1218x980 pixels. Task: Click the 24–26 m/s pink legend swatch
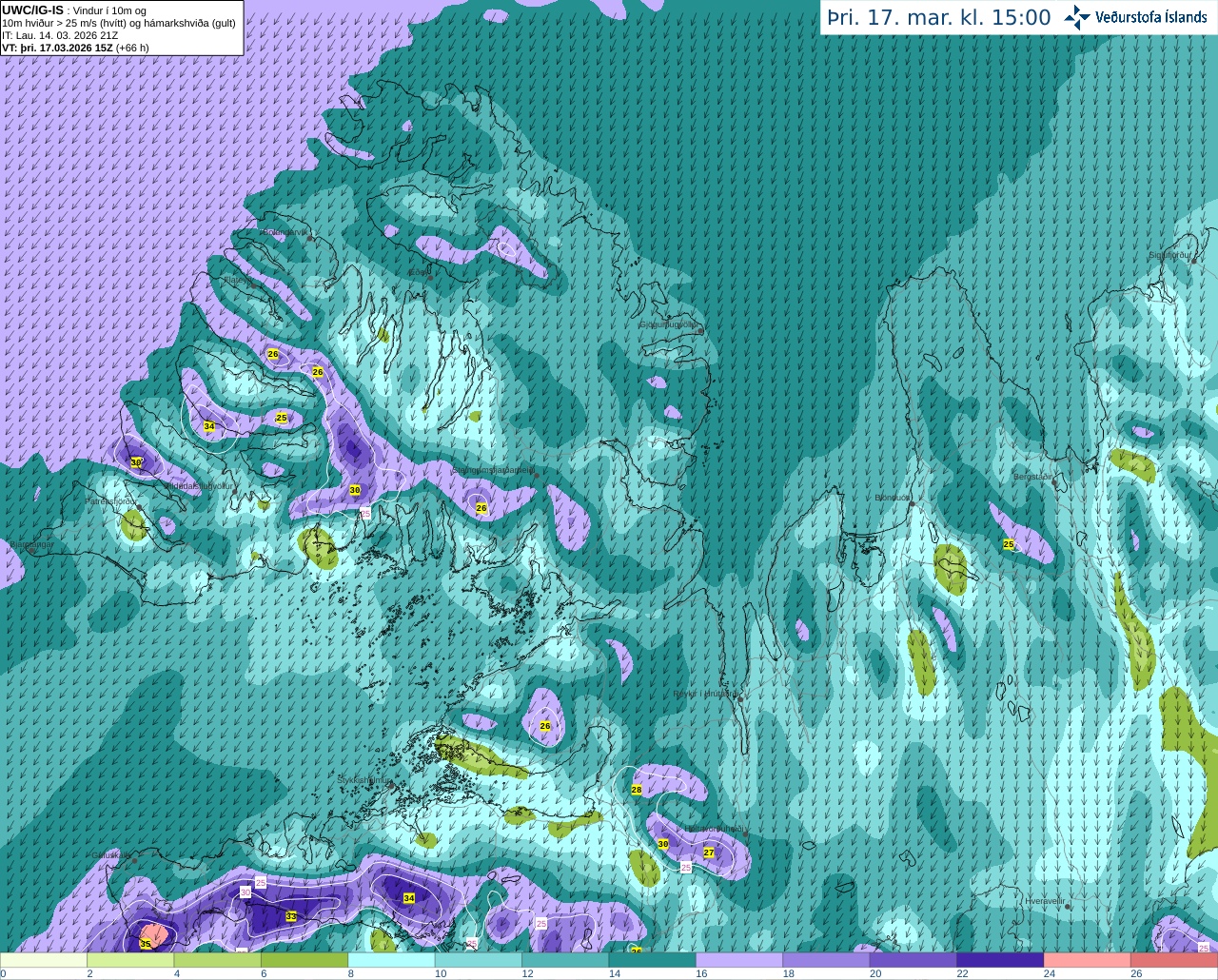point(1088,960)
